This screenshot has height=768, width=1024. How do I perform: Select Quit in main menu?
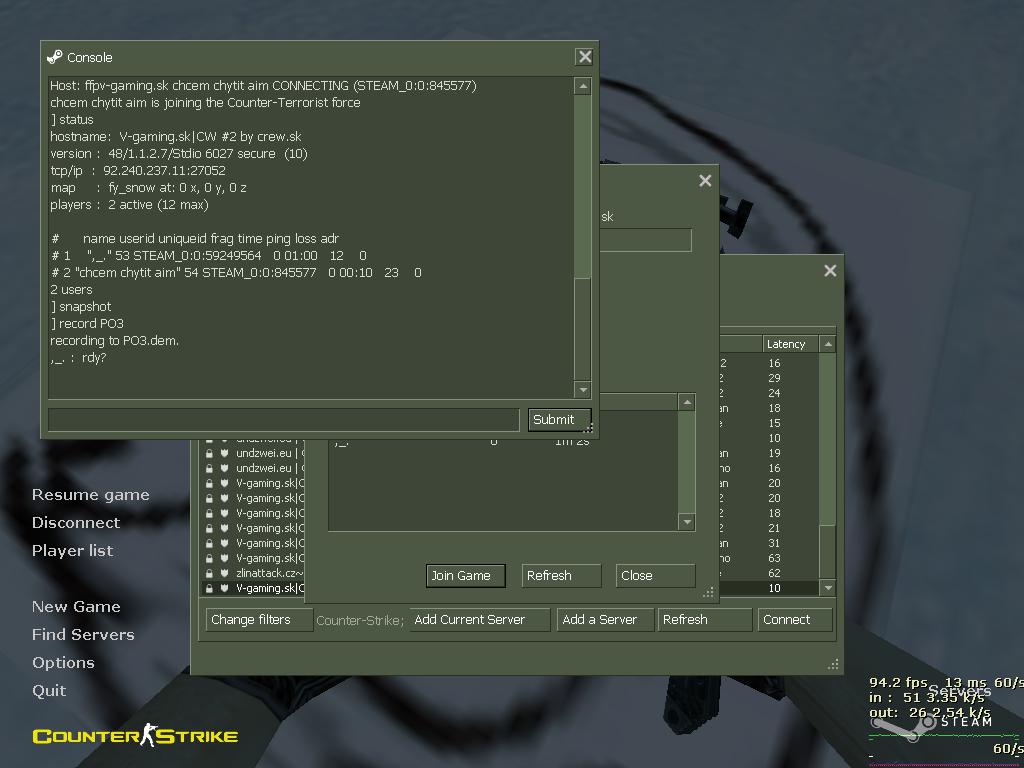(x=49, y=691)
